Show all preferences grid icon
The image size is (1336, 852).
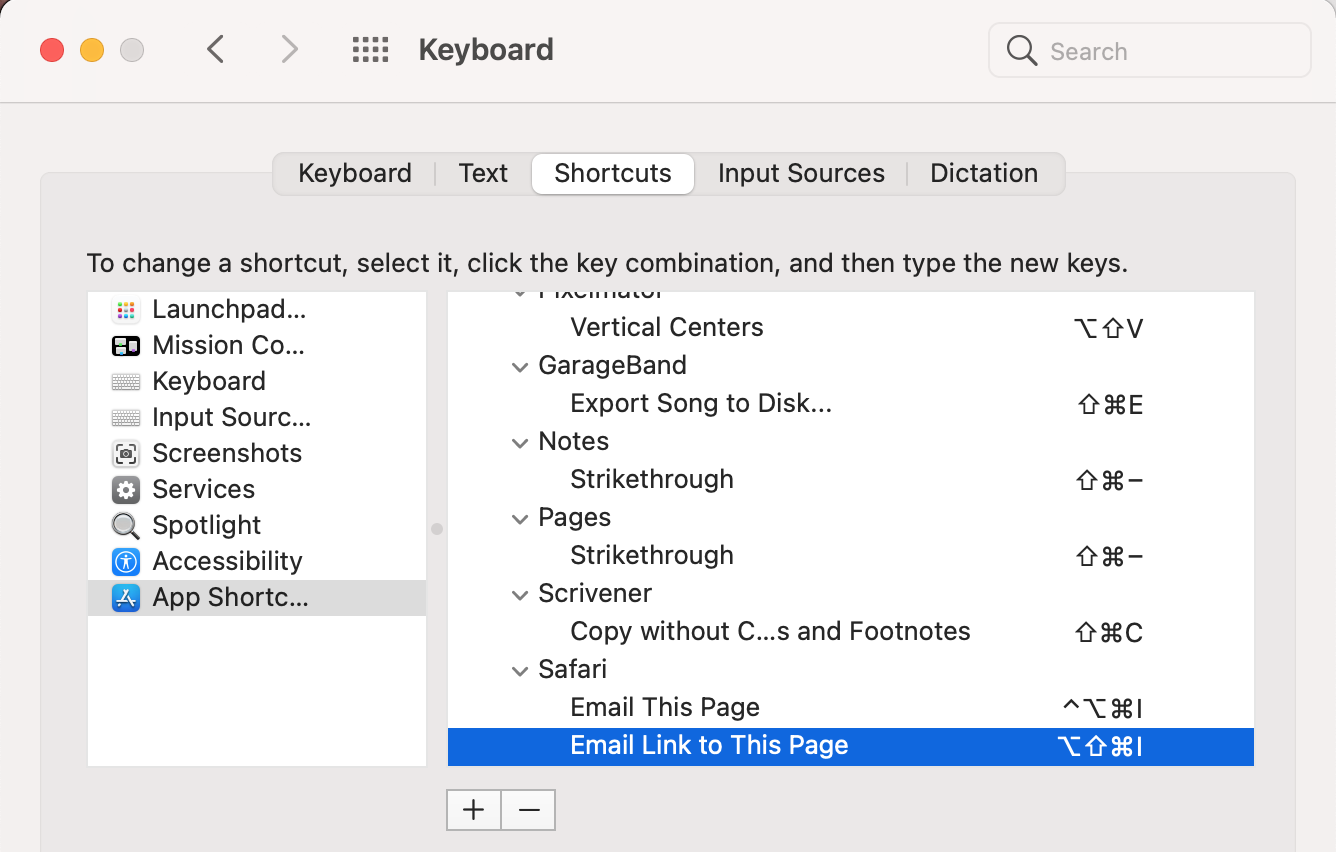[x=371, y=50]
